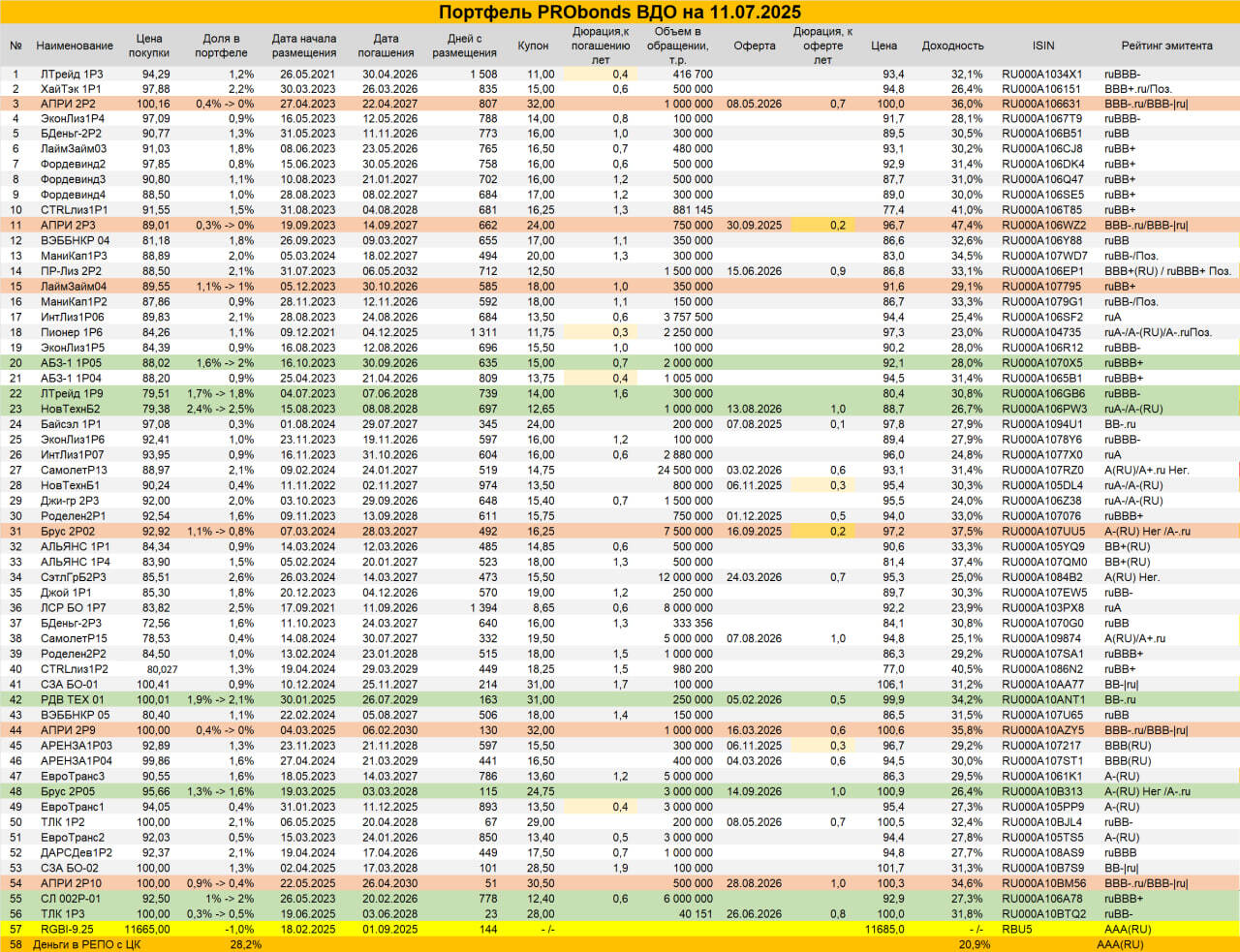Select the yield value '47,4%'
The height and width of the screenshot is (952, 1240).
pos(967,226)
